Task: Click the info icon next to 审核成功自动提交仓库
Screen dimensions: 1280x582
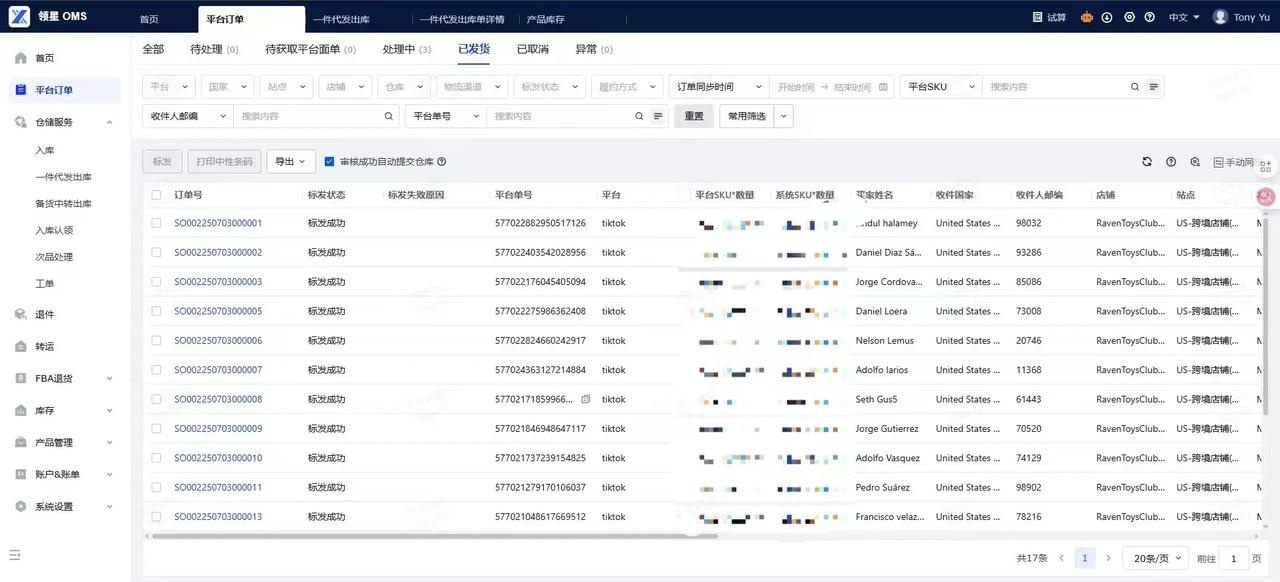Action: tap(441, 161)
